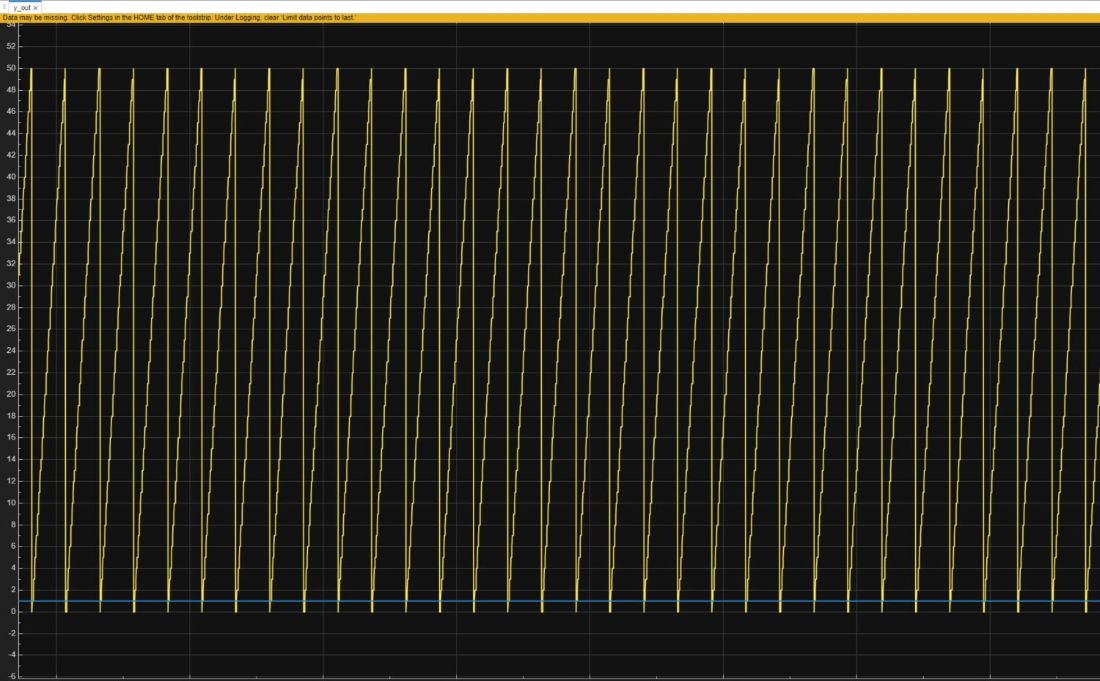1100x681 pixels.
Task: Close the y_out tab
Action: click(x=36, y=7)
